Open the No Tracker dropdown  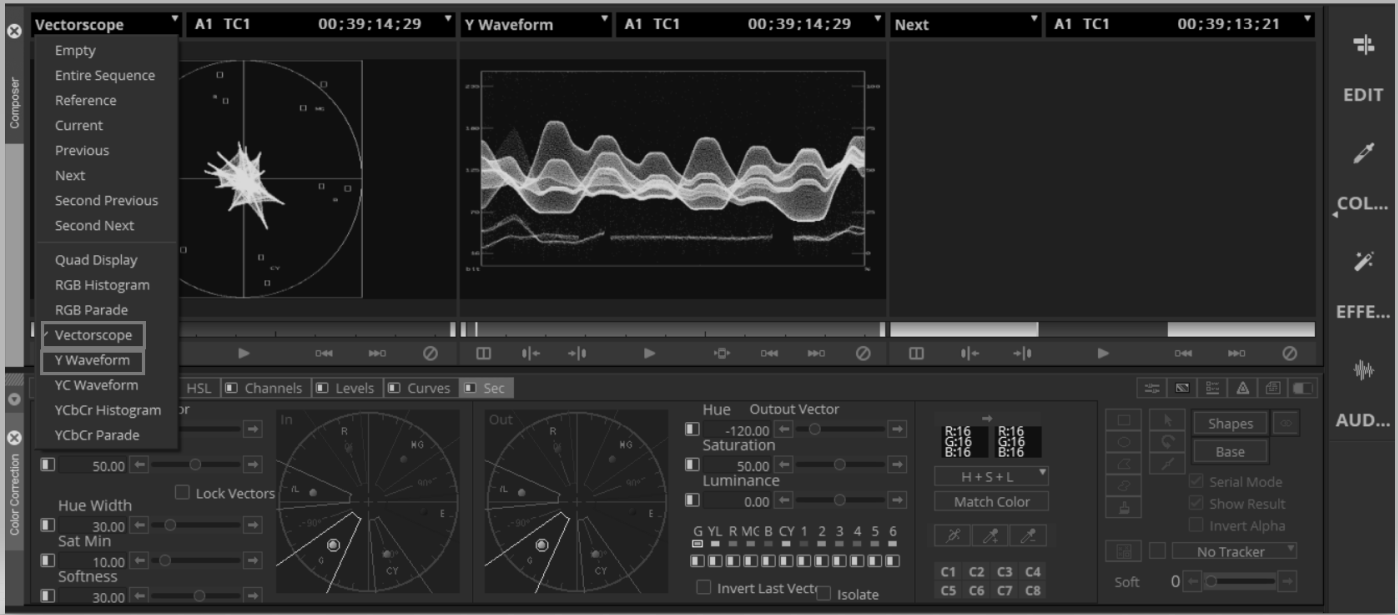[1234, 551]
